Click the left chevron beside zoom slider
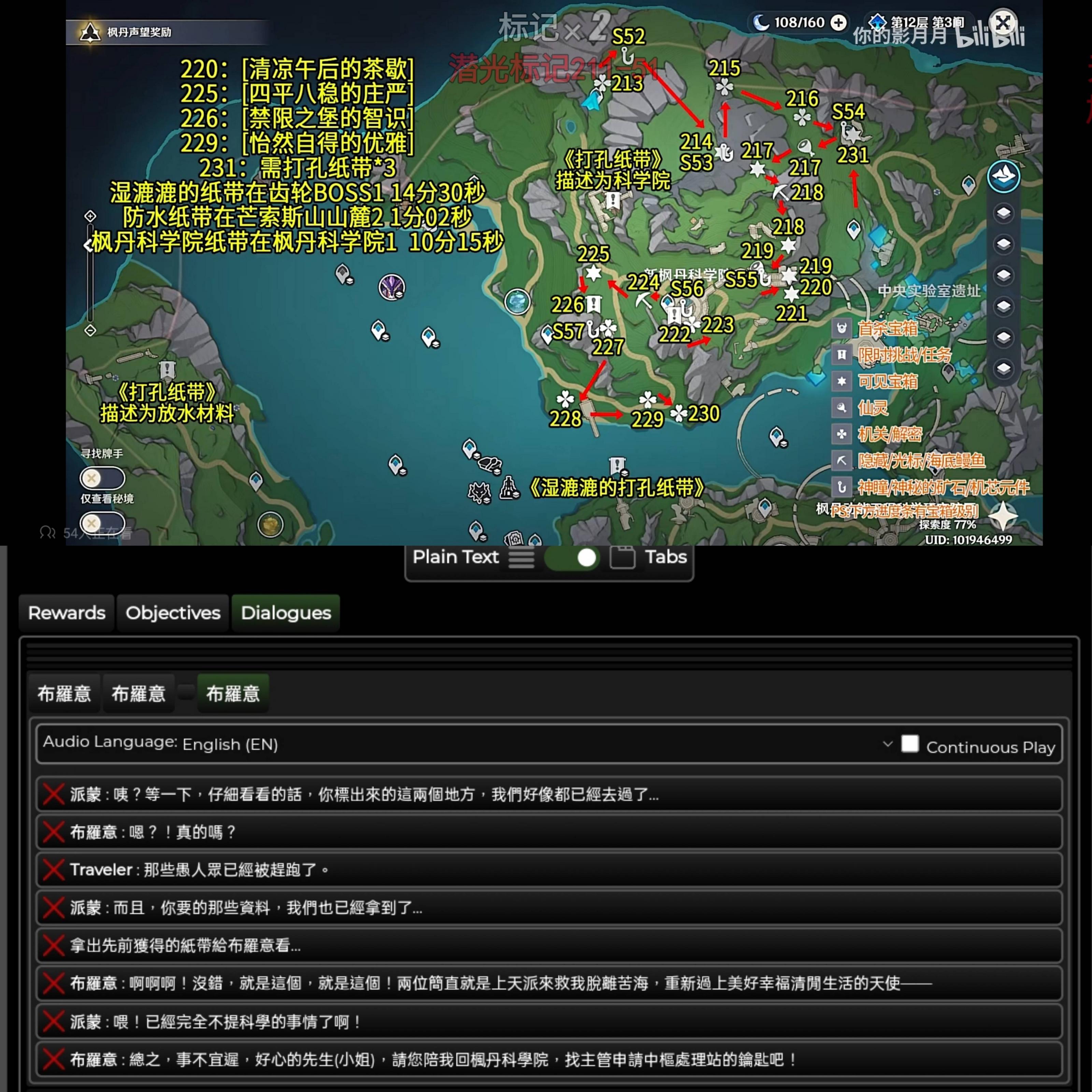The width and height of the screenshot is (1092, 1092). pos(88,245)
